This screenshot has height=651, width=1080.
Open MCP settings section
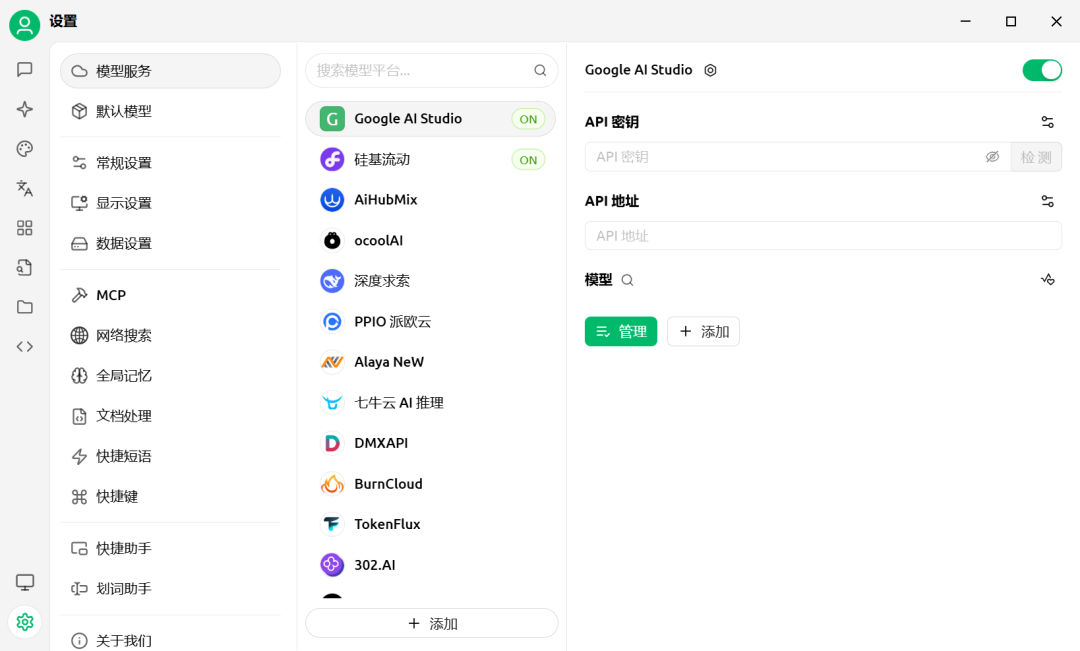click(x=170, y=295)
